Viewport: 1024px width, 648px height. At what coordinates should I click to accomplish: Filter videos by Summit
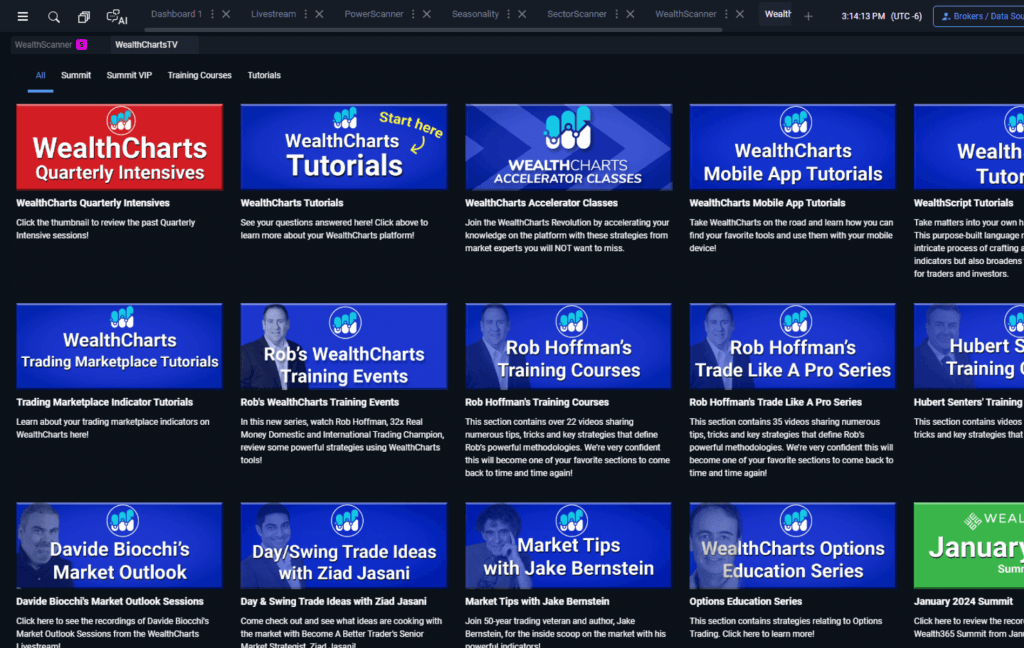tap(76, 75)
